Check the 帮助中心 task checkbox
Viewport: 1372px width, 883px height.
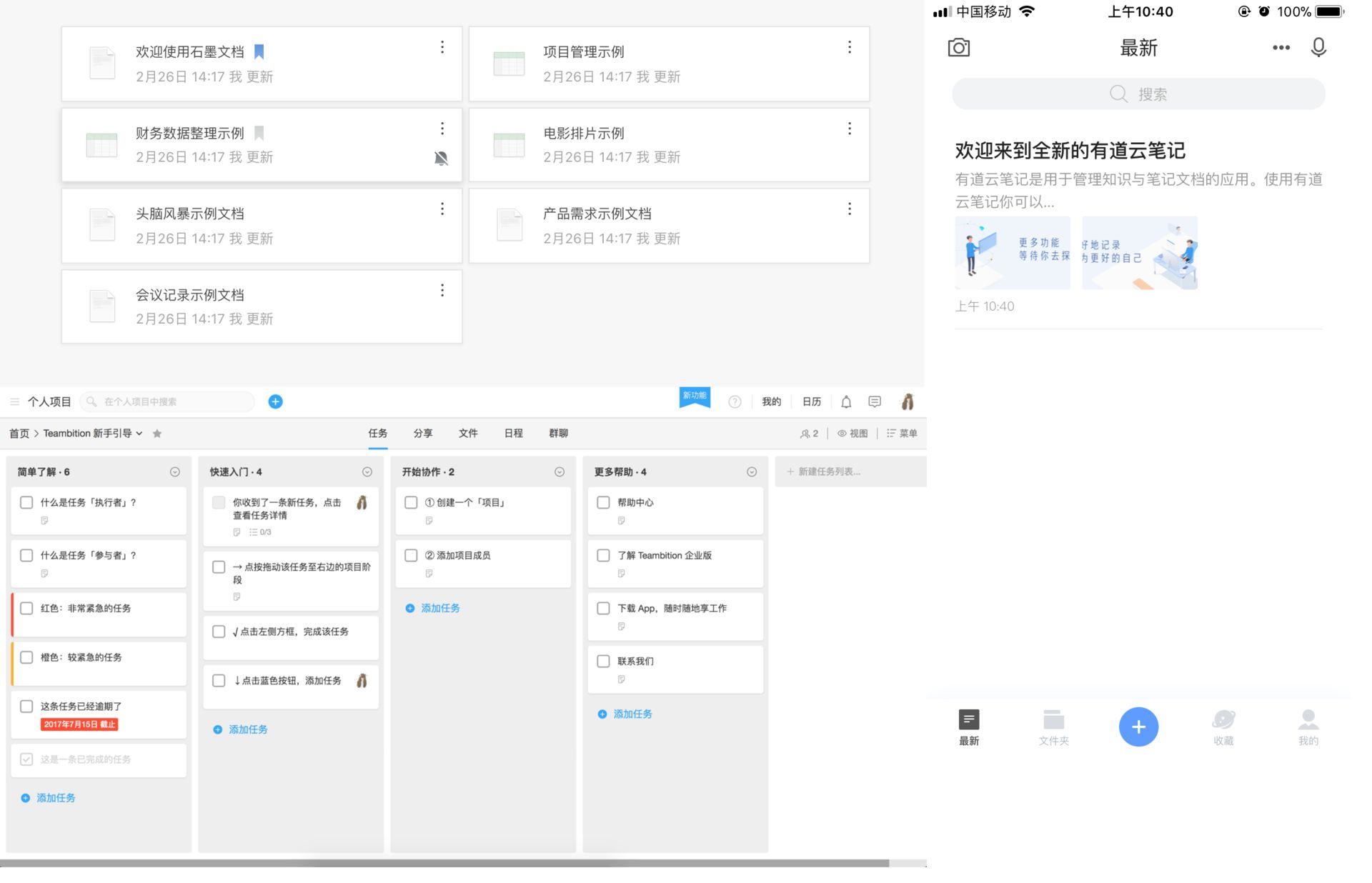[x=603, y=502]
